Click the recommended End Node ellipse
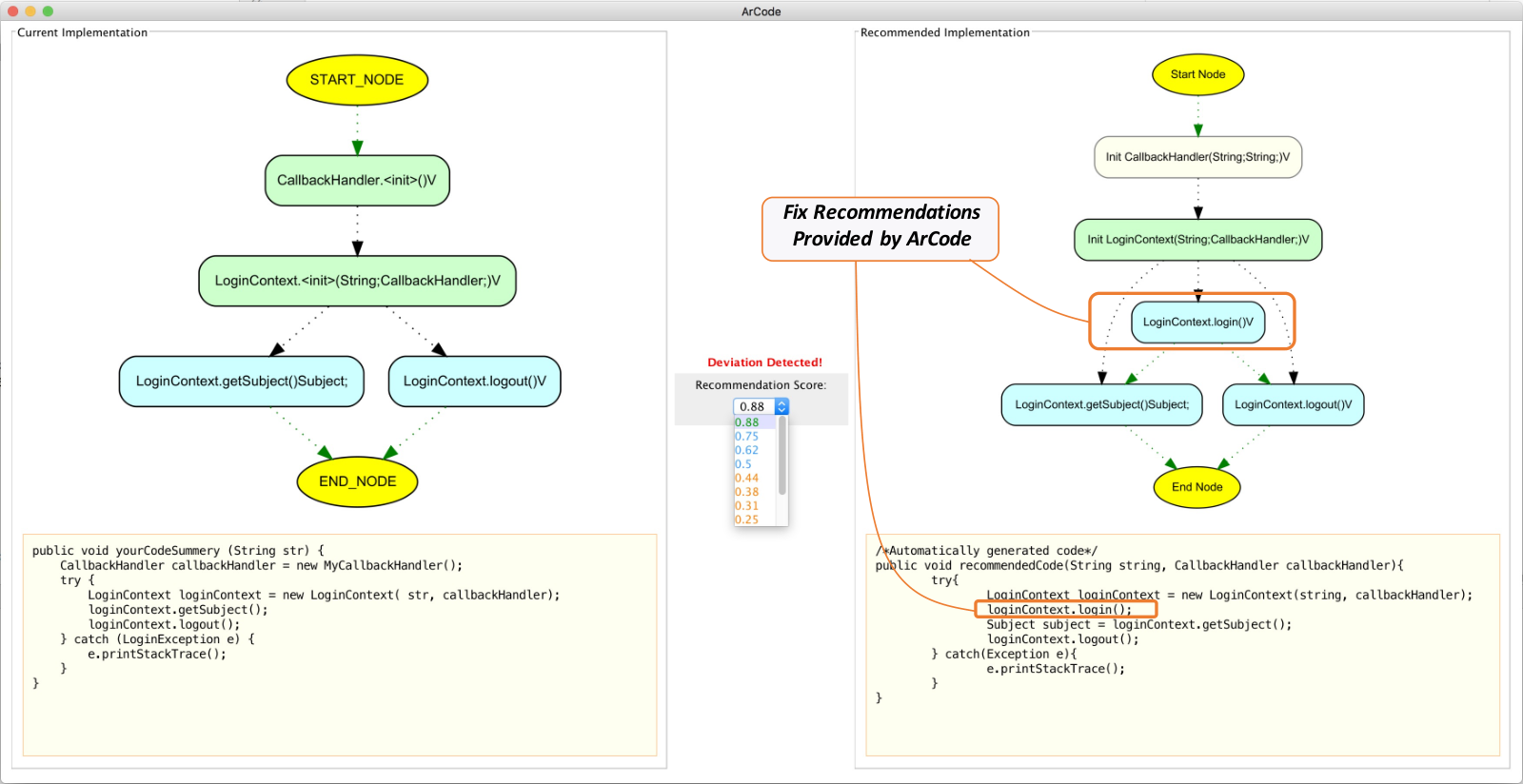Screen dimensions: 1523x784 pos(1197,487)
